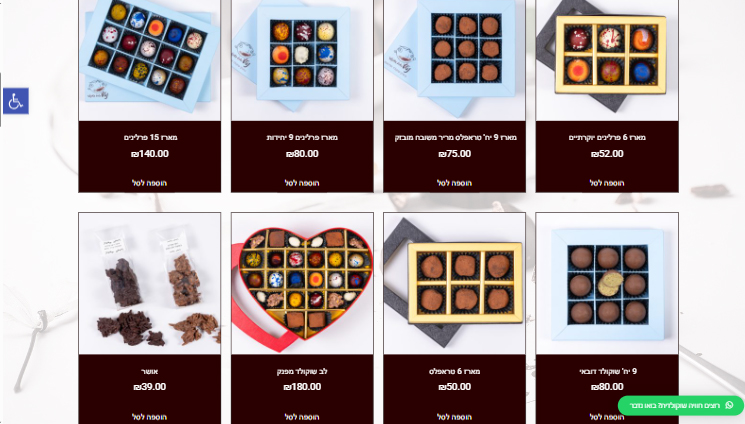
Task: Add the ₪180.00 heart box to cart
Action: 302,417
